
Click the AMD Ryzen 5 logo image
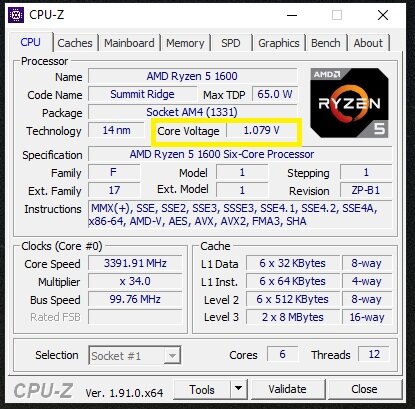(x=349, y=103)
